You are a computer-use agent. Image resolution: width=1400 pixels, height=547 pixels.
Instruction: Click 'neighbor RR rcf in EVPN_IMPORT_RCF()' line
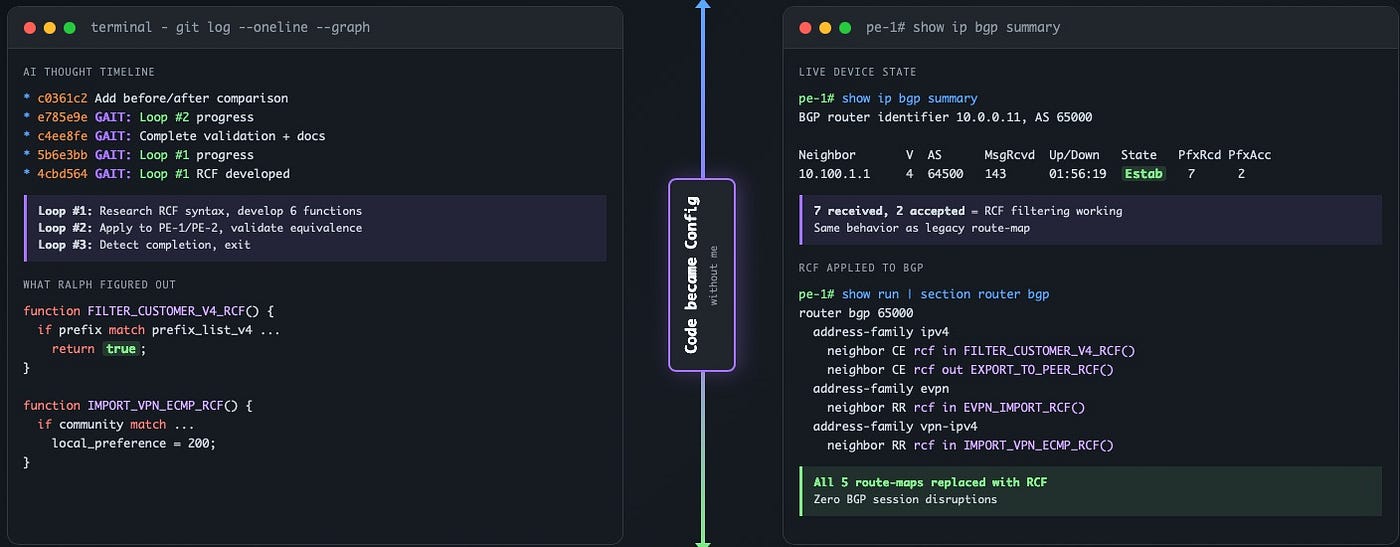[x=956, y=408]
